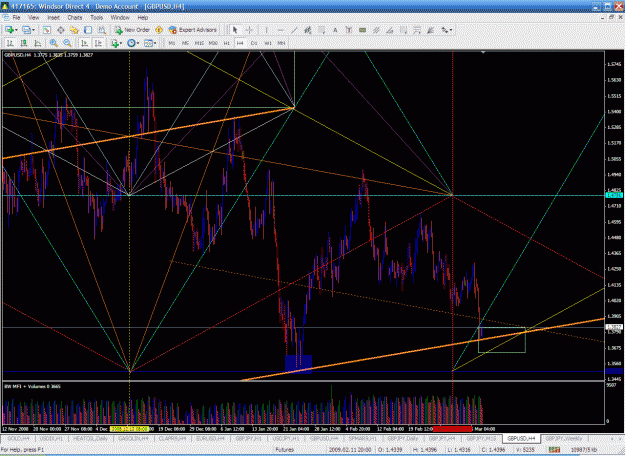Open the Strategy Tester icon

pos(102,30)
